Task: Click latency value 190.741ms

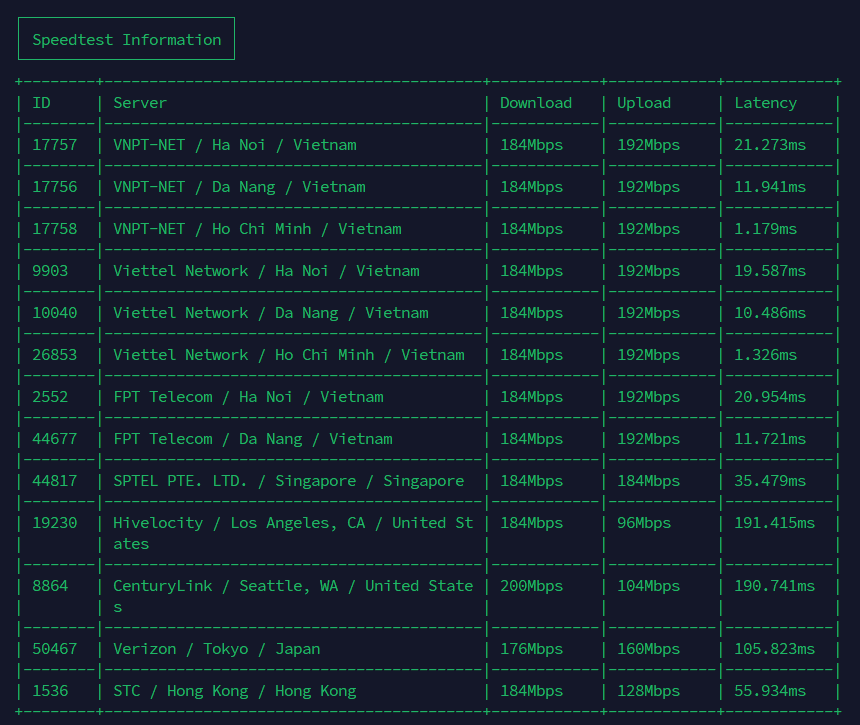Action: click(x=774, y=586)
